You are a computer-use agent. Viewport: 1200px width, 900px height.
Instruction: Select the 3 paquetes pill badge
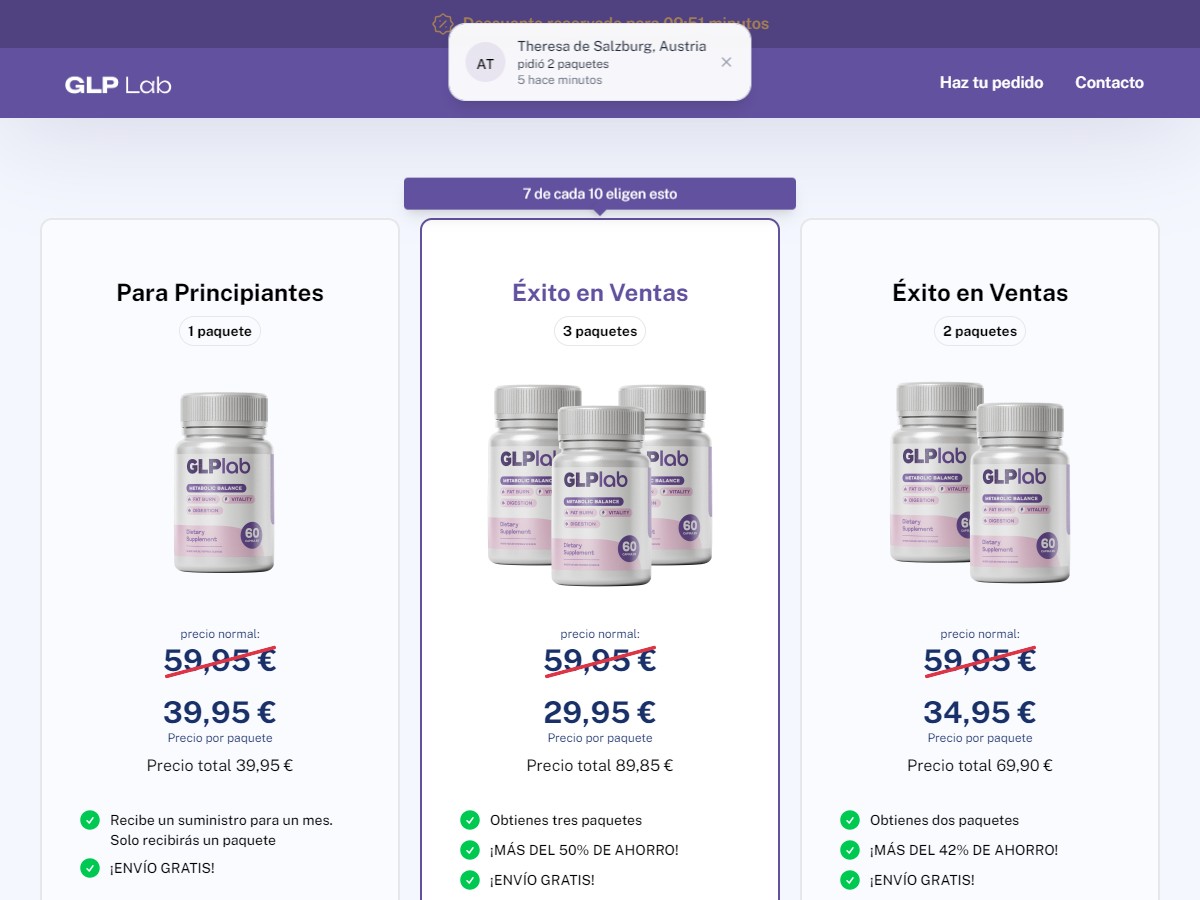(x=600, y=331)
